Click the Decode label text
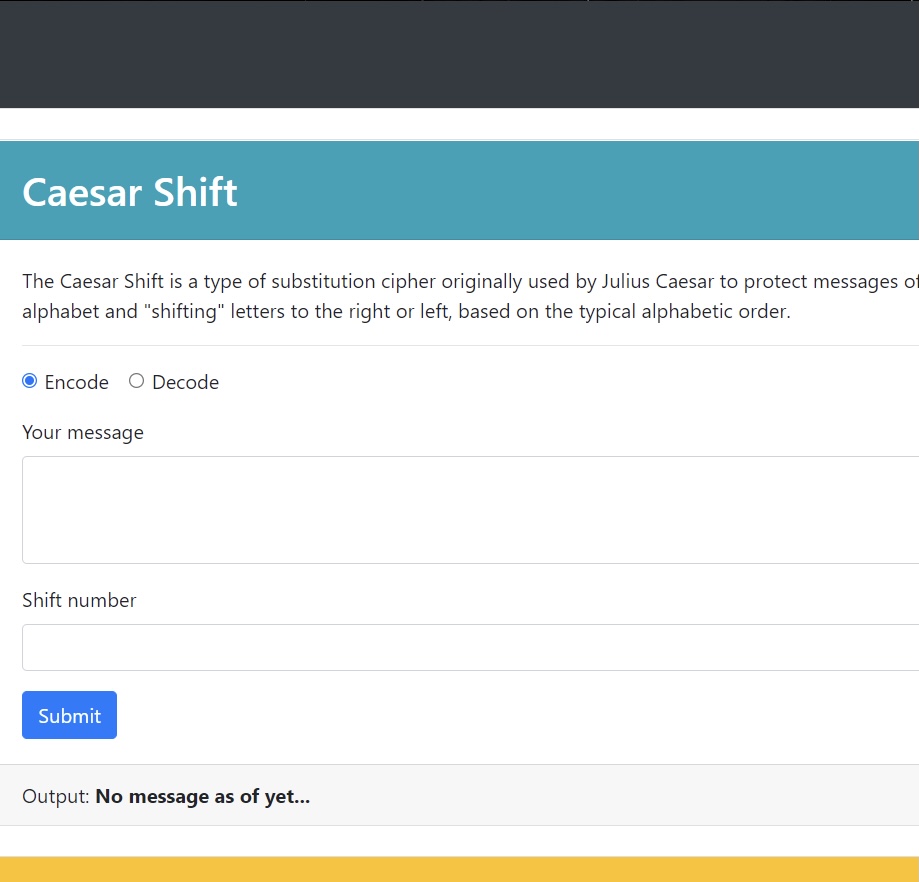The width and height of the screenshot is (919, 882). coord(185,382)
